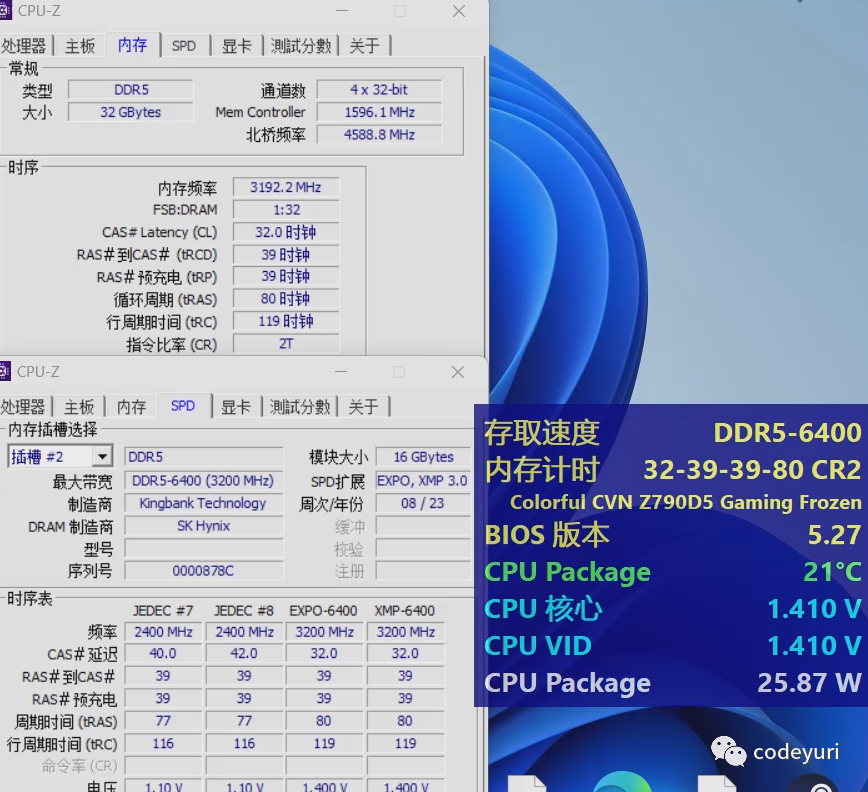
Task: Click tRC 116 cell under JEDEC #8
Action: point(244,743)
